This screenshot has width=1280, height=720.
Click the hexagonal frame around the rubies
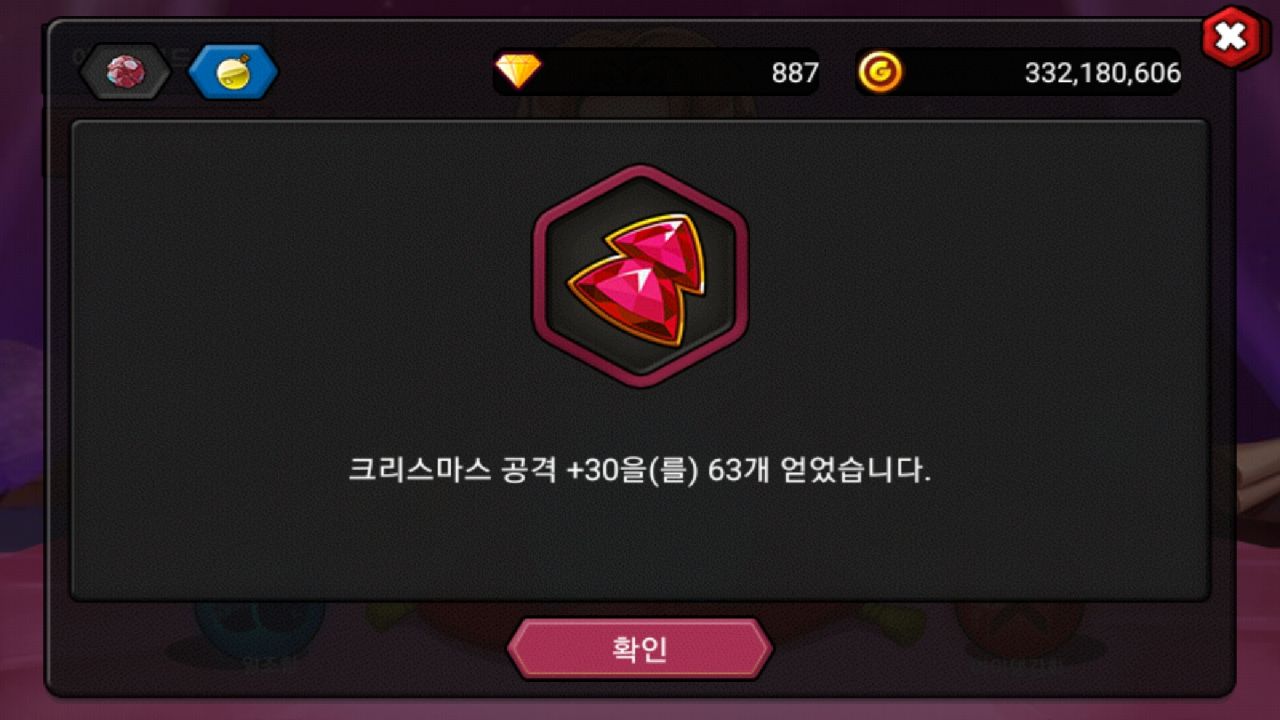[x=640, y=276]
